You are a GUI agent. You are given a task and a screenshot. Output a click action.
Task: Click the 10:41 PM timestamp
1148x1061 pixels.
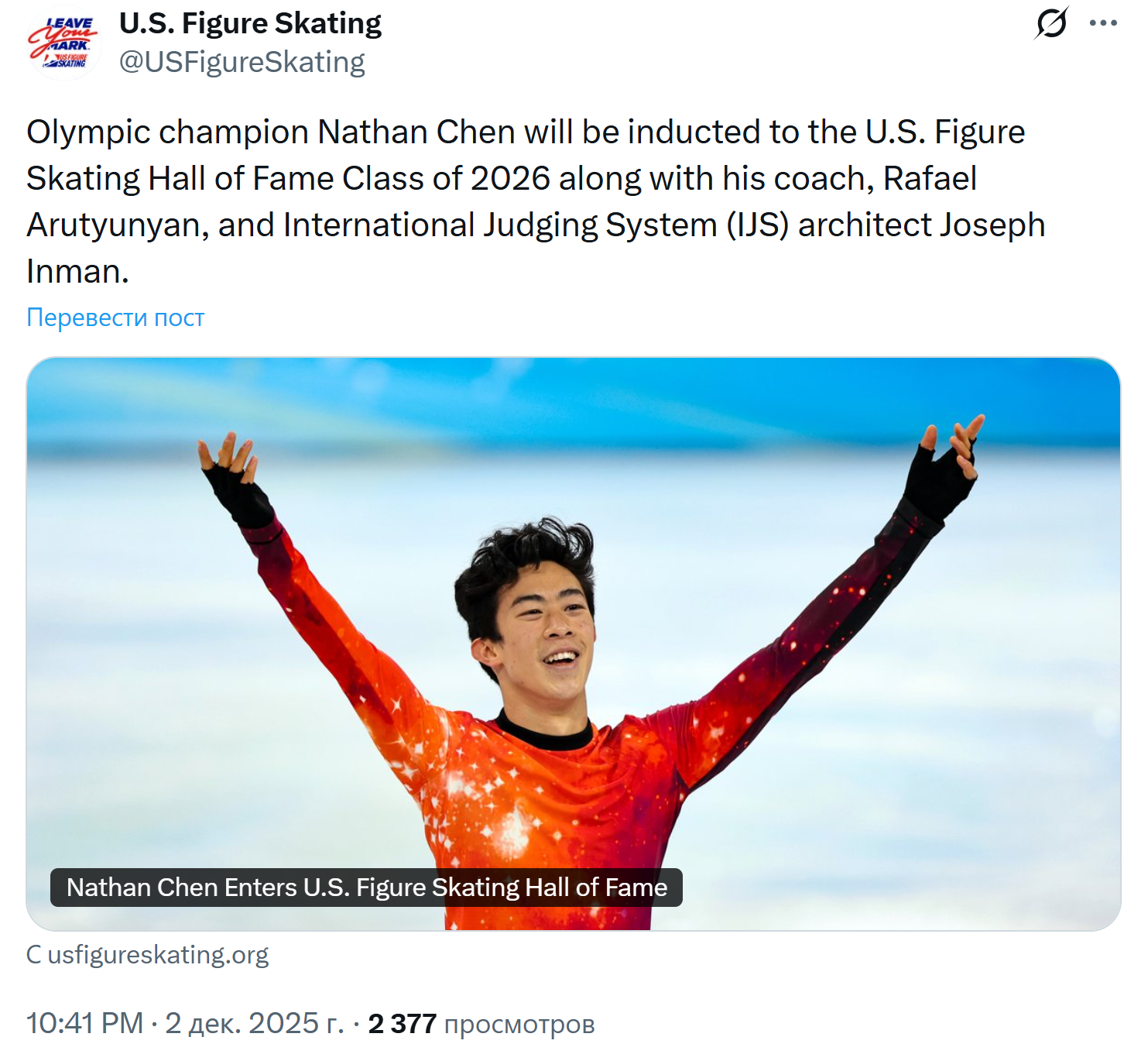(85, 1023)
